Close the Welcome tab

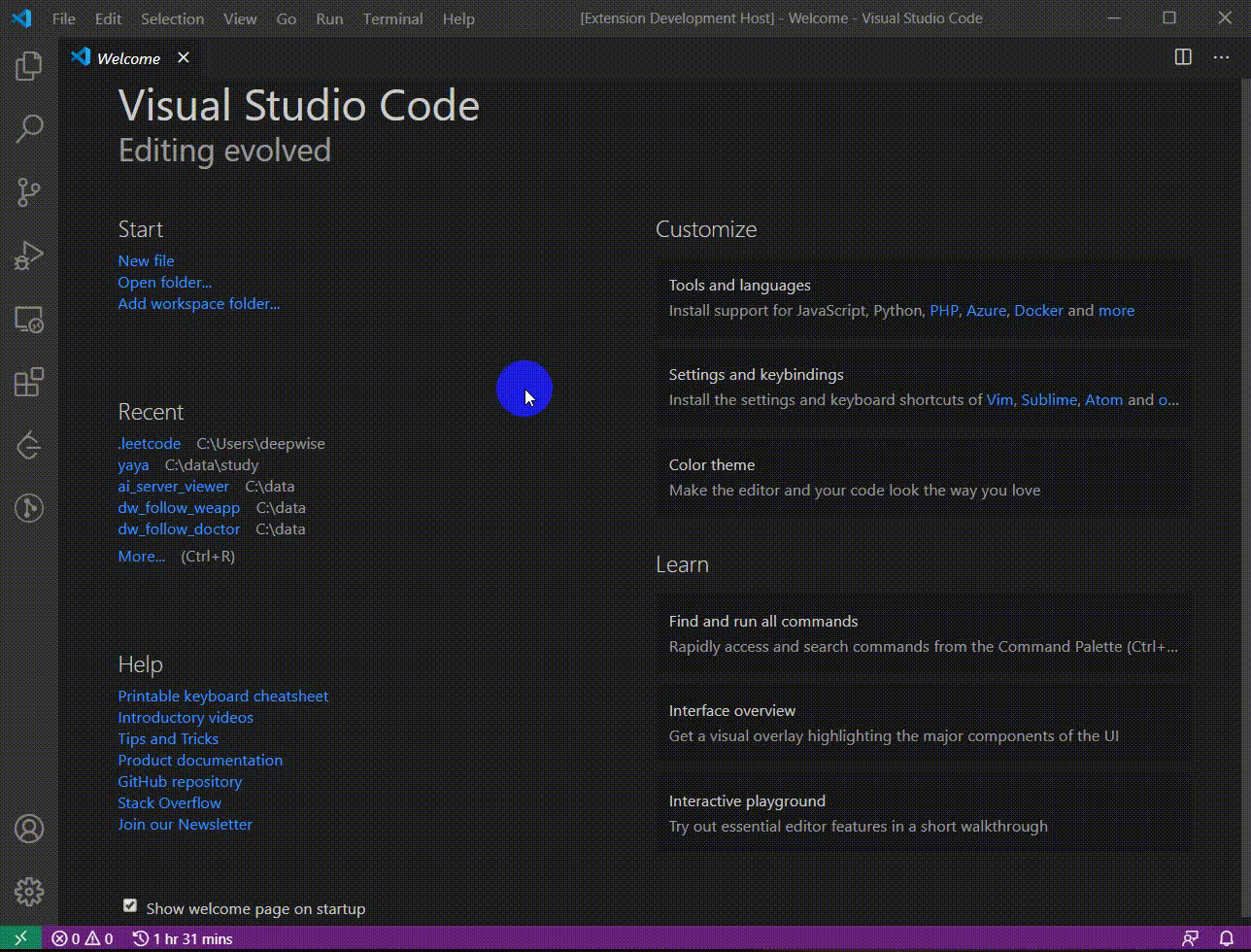pos(183,57)
